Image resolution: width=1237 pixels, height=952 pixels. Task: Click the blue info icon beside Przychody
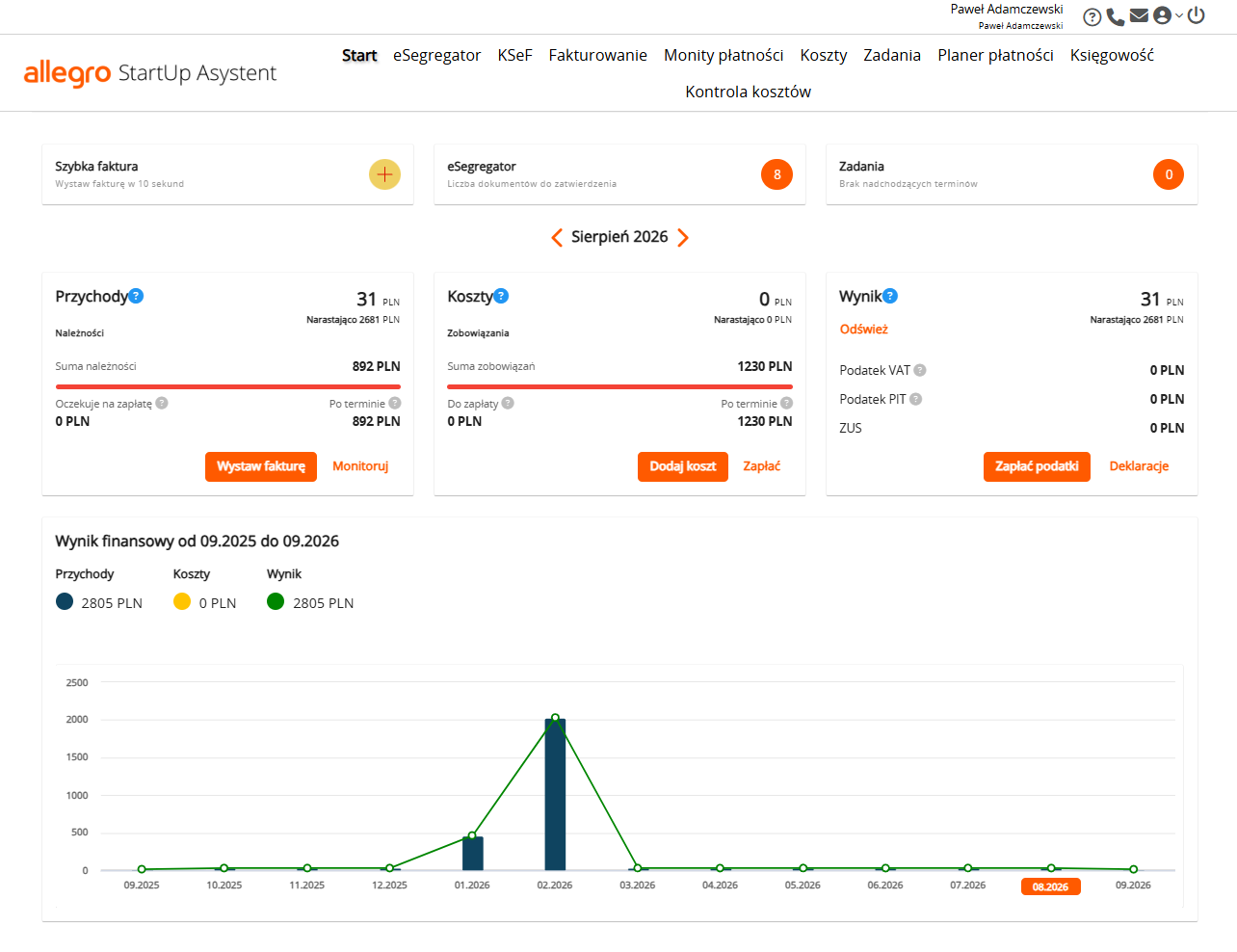click(136, 296)
